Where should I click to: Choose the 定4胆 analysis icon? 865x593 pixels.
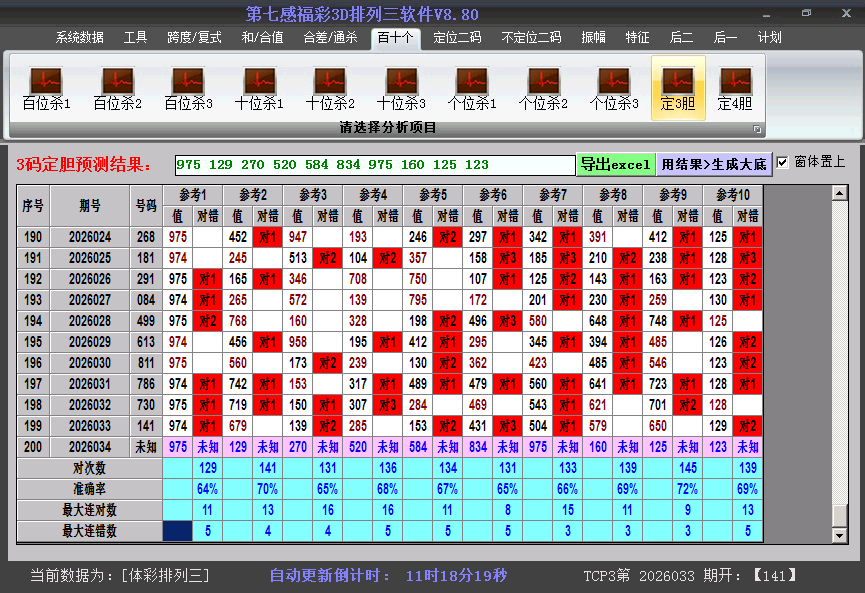click(735, 88)
